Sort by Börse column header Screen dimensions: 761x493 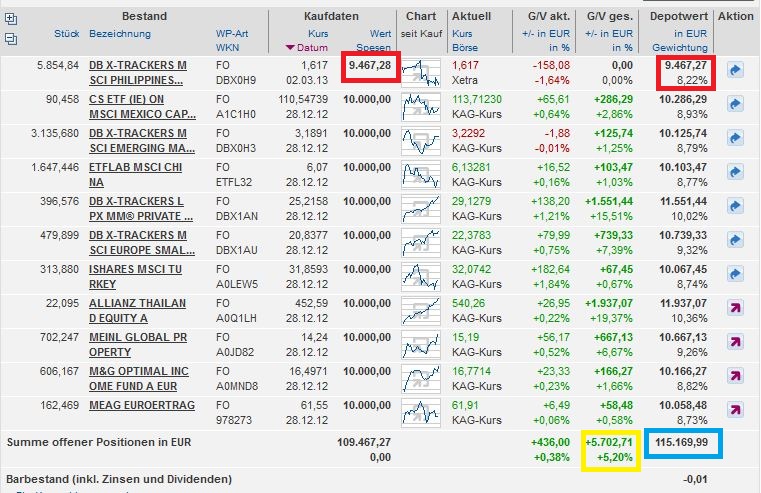[465, 48]
